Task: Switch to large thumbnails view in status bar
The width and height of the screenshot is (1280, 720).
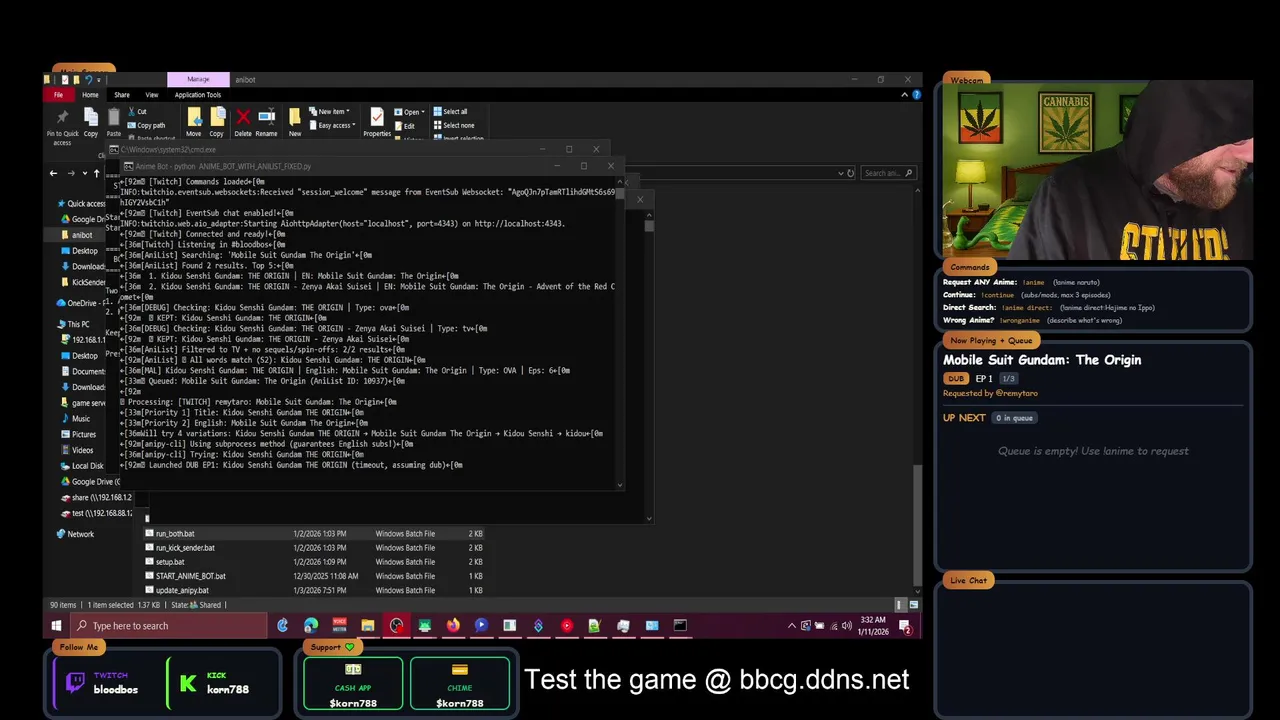Action: [914, 605]
